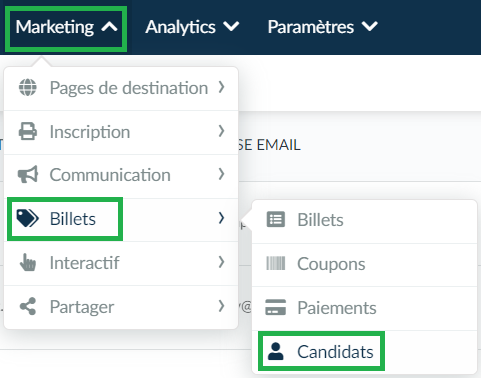Open the Analytics dropdown

192,27
